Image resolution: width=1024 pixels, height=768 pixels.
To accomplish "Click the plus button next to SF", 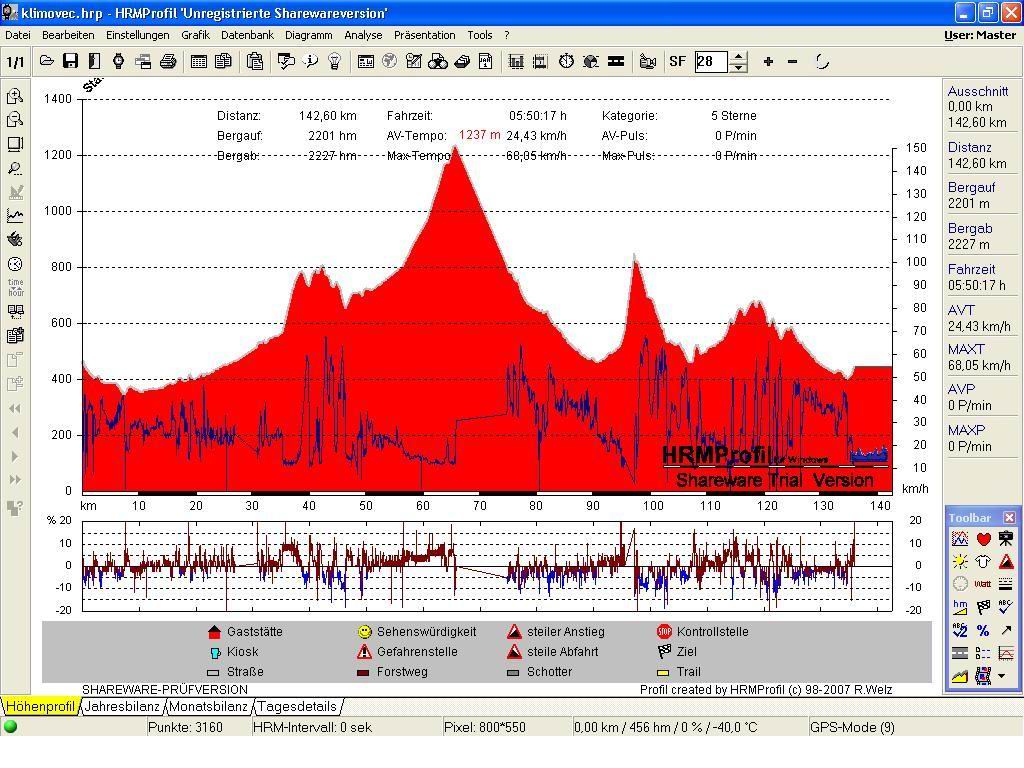I will [x=768, y=62].
